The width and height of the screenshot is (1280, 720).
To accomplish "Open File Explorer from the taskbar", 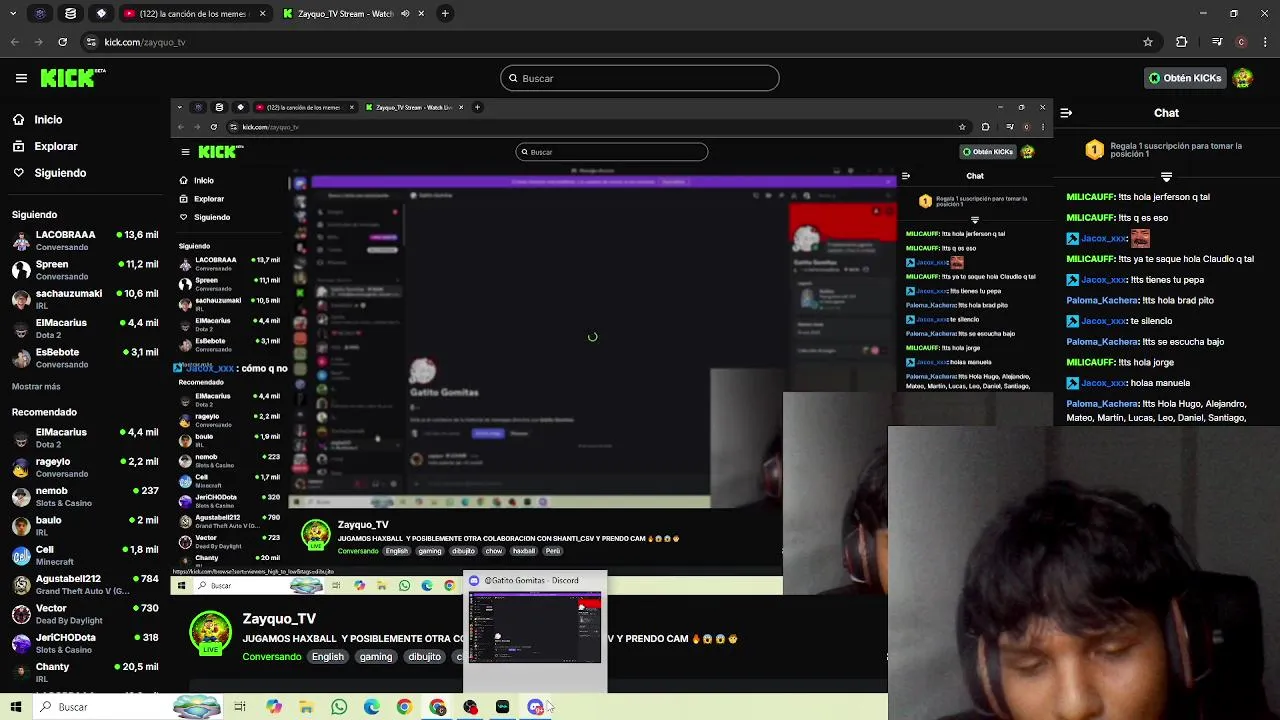I will [306, 707].
